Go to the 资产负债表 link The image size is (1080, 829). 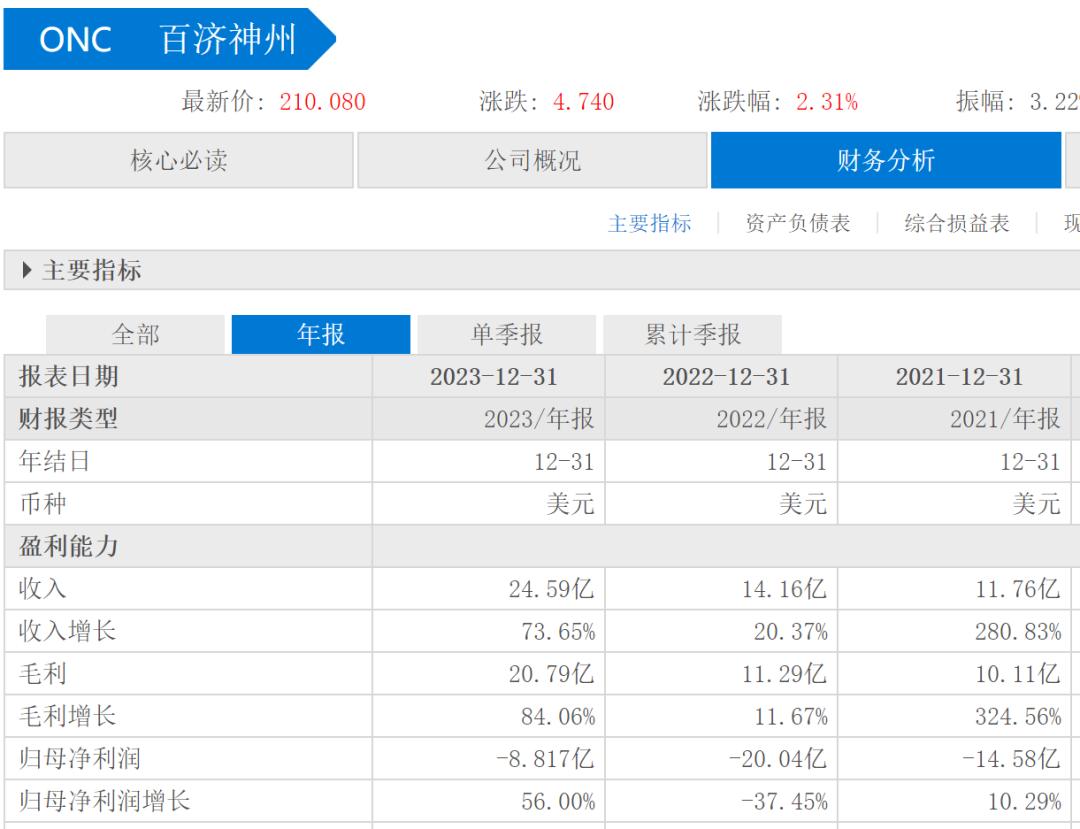[798, 223]
